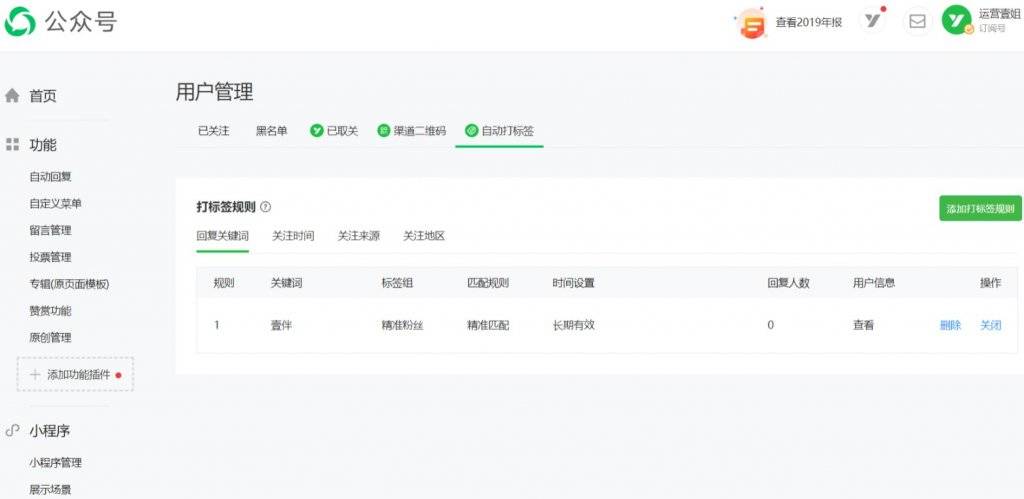Viewport: 1024px width, 499px height.
Task: Click the Y plugin icon with red dot
Action: point(872,21)
